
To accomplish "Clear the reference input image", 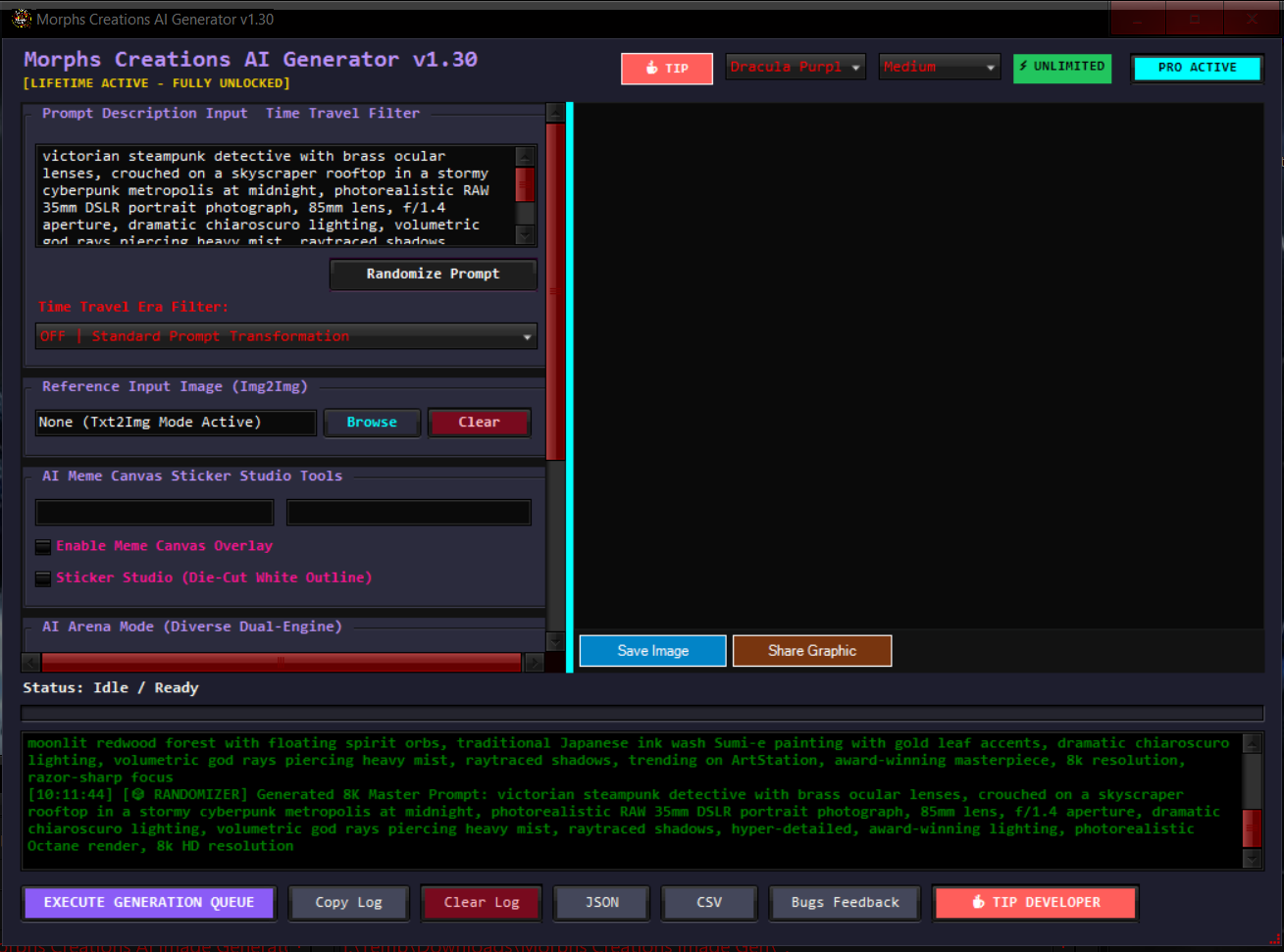I will [x=479, y=423].
